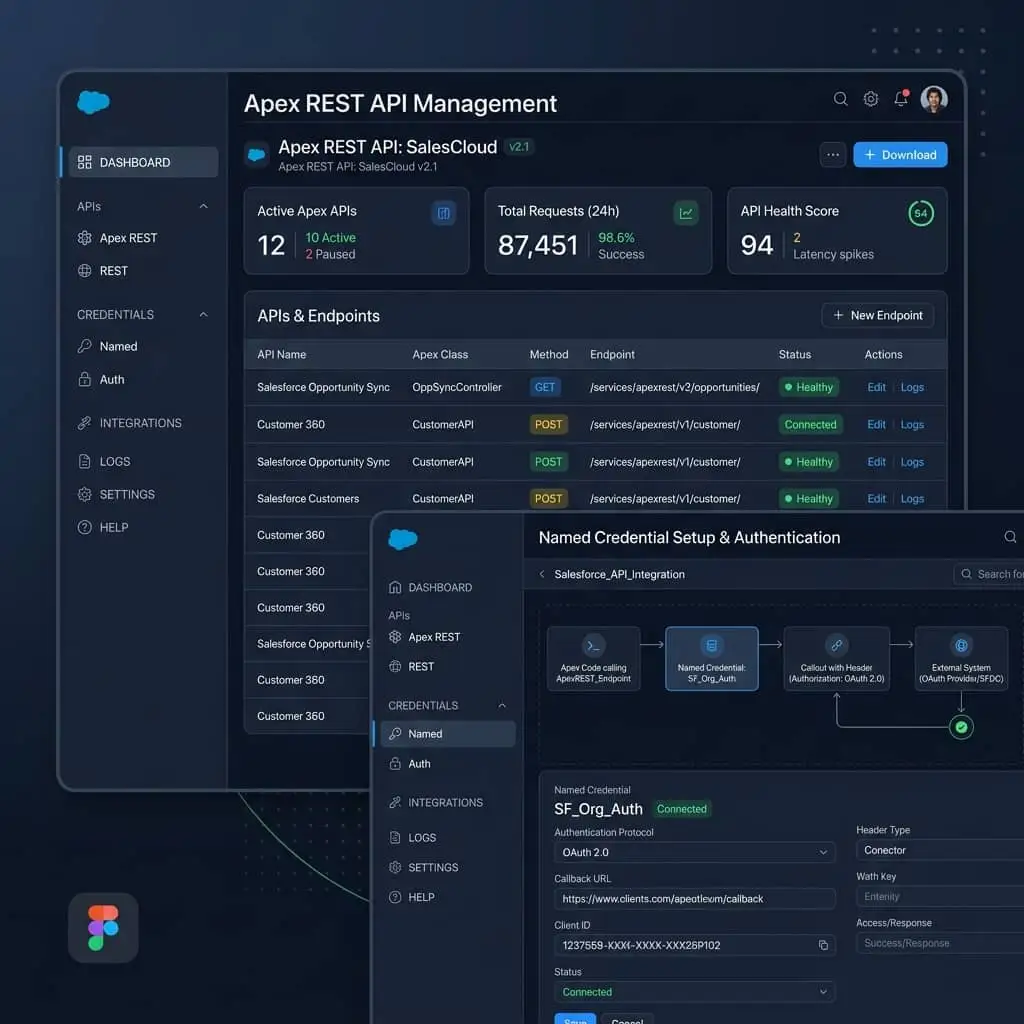Select the Named Credential SF_Org_Auth flow node
The image size is (1024, 1024).
(x=712, y=658)
